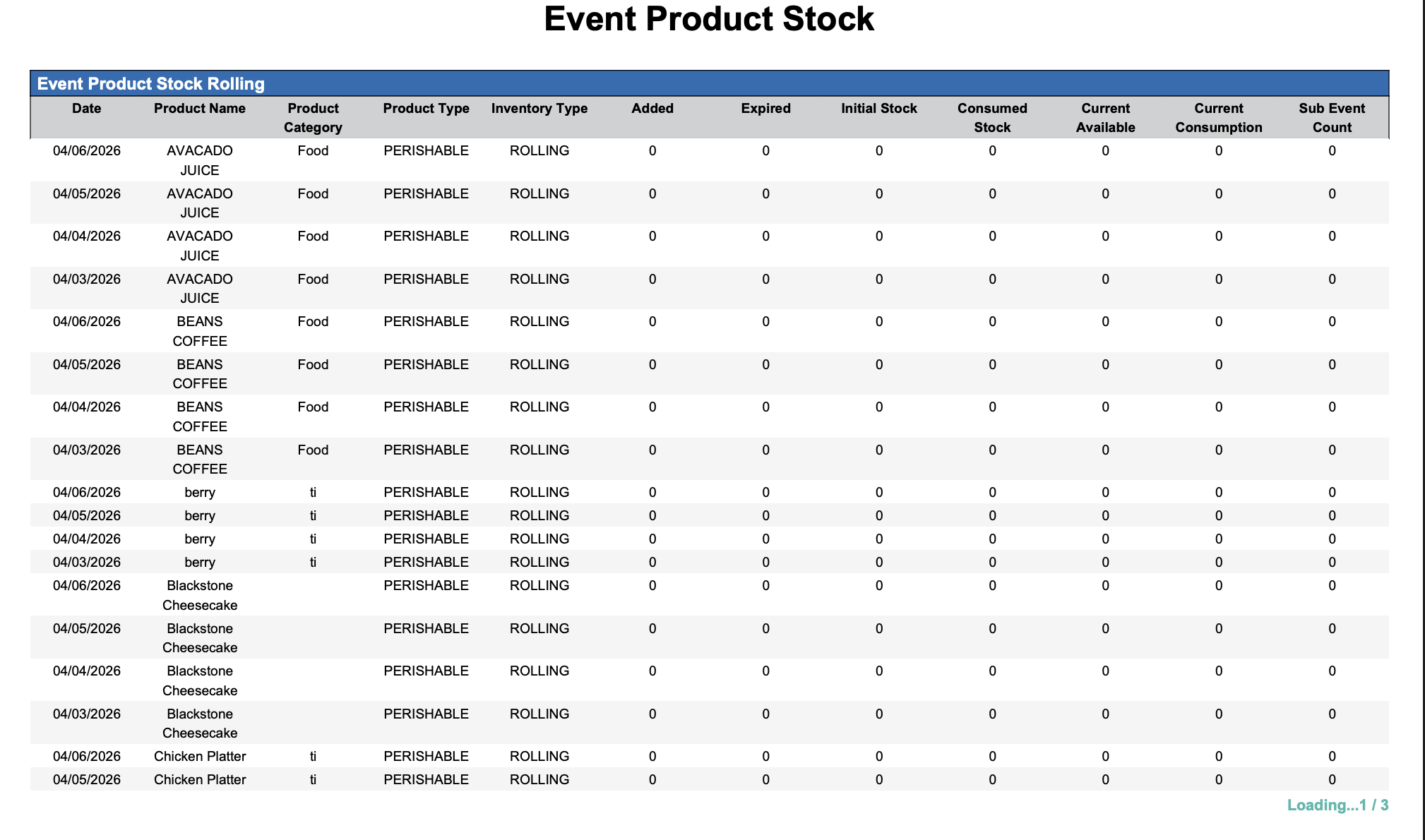Select Blackstone Cheesecake row dated 04/05/2026

(200, 637)
